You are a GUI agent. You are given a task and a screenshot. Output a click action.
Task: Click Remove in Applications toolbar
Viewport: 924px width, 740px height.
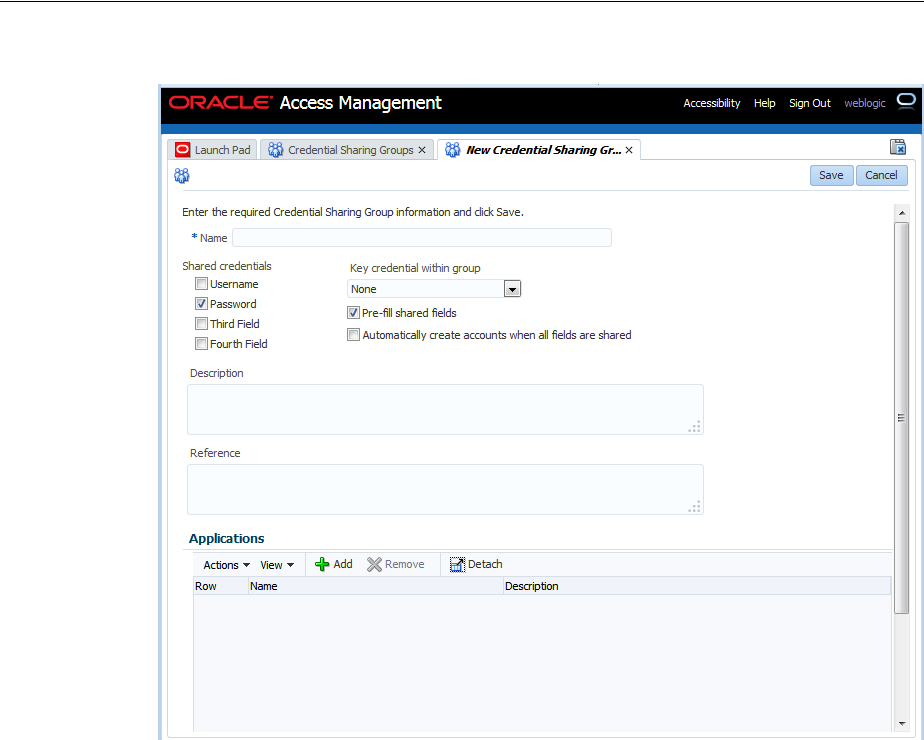395,564
